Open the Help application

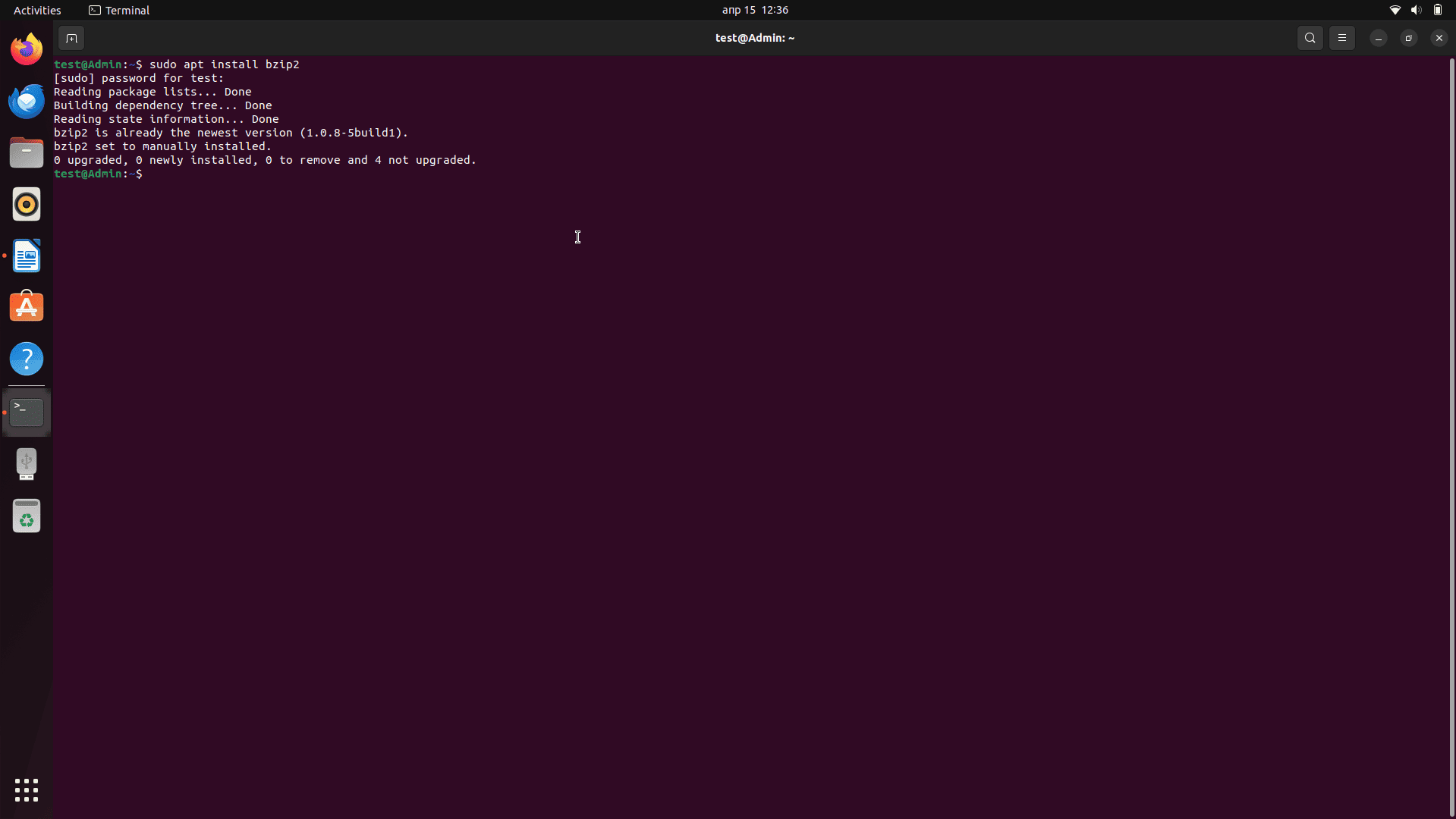[27, 359]
